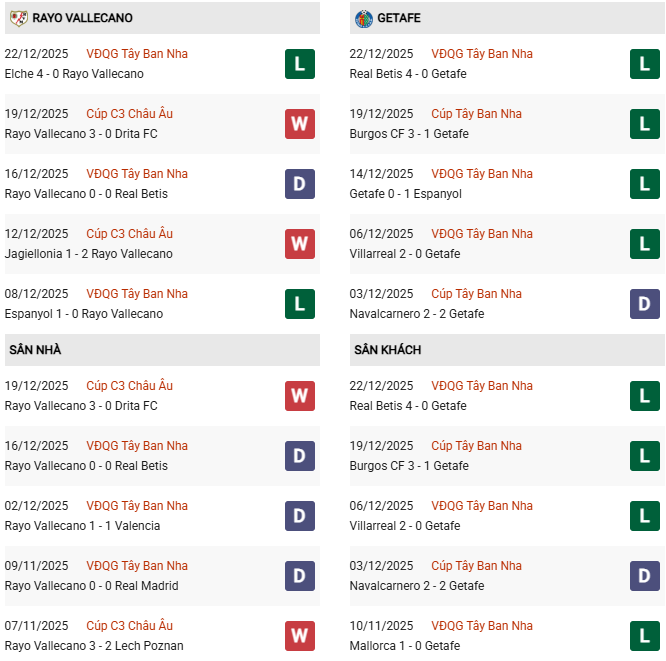
Task: Click the L badge for Elche match
Action: tap(299, 64)
